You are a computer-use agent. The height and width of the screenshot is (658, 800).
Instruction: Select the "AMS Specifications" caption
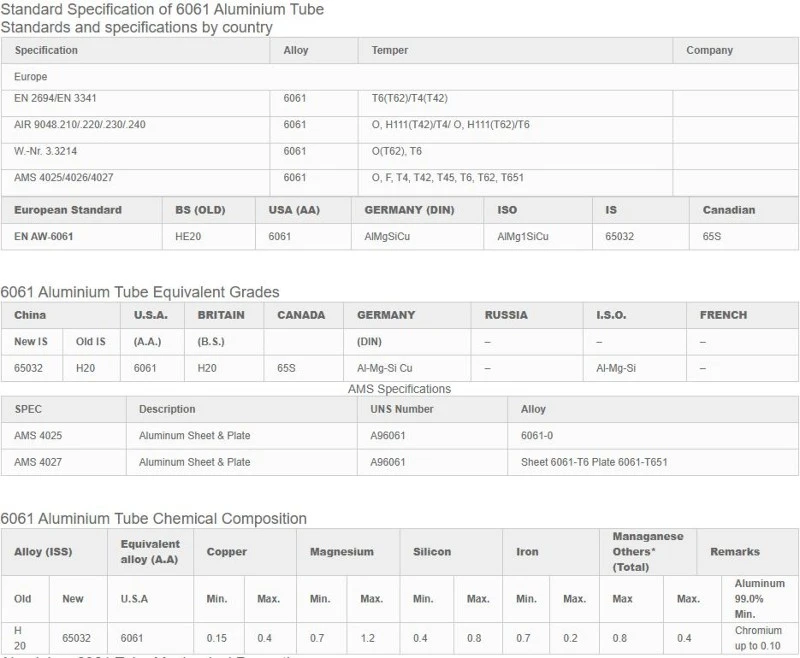(399, 389)
